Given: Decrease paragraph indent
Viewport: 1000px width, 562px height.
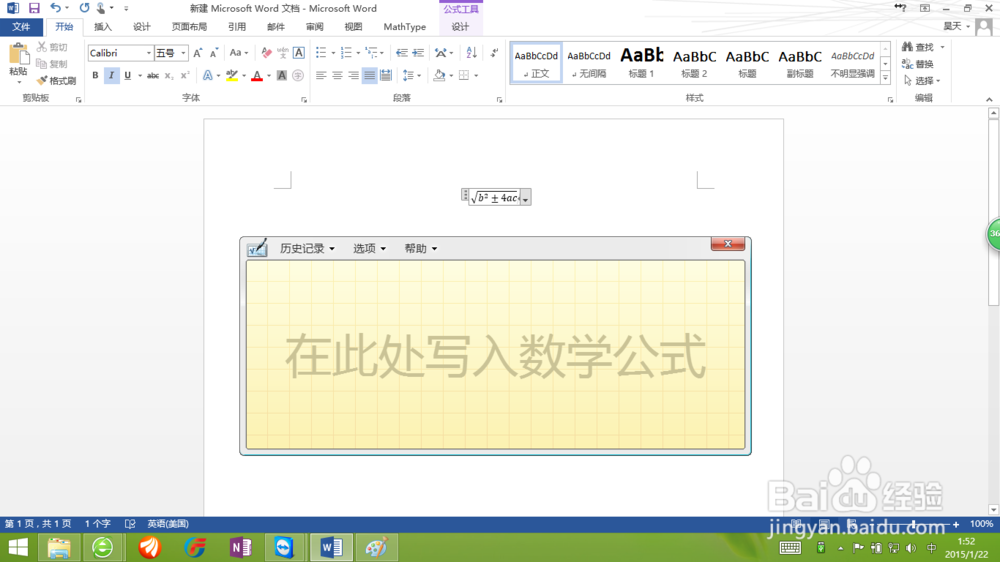Looking at the screenshot, I should click(402, 53).
